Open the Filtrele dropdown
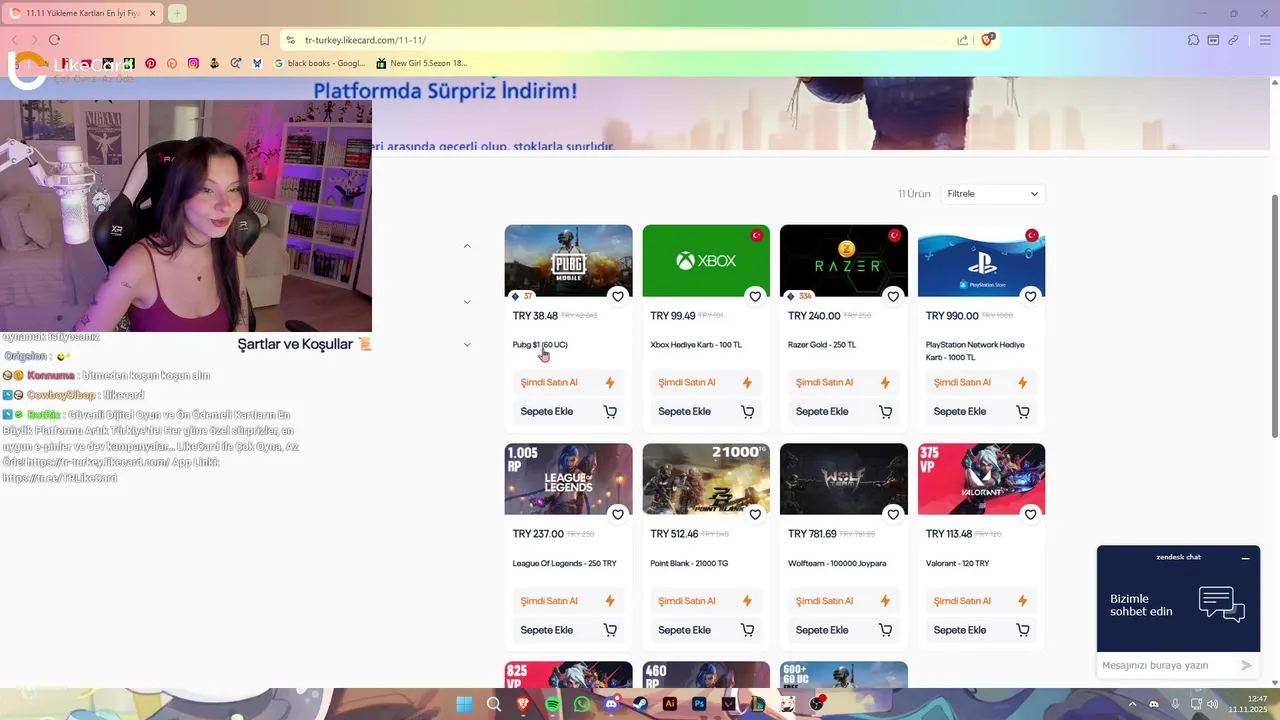This screenshot has height=720, width=1280. click(993, 194)
